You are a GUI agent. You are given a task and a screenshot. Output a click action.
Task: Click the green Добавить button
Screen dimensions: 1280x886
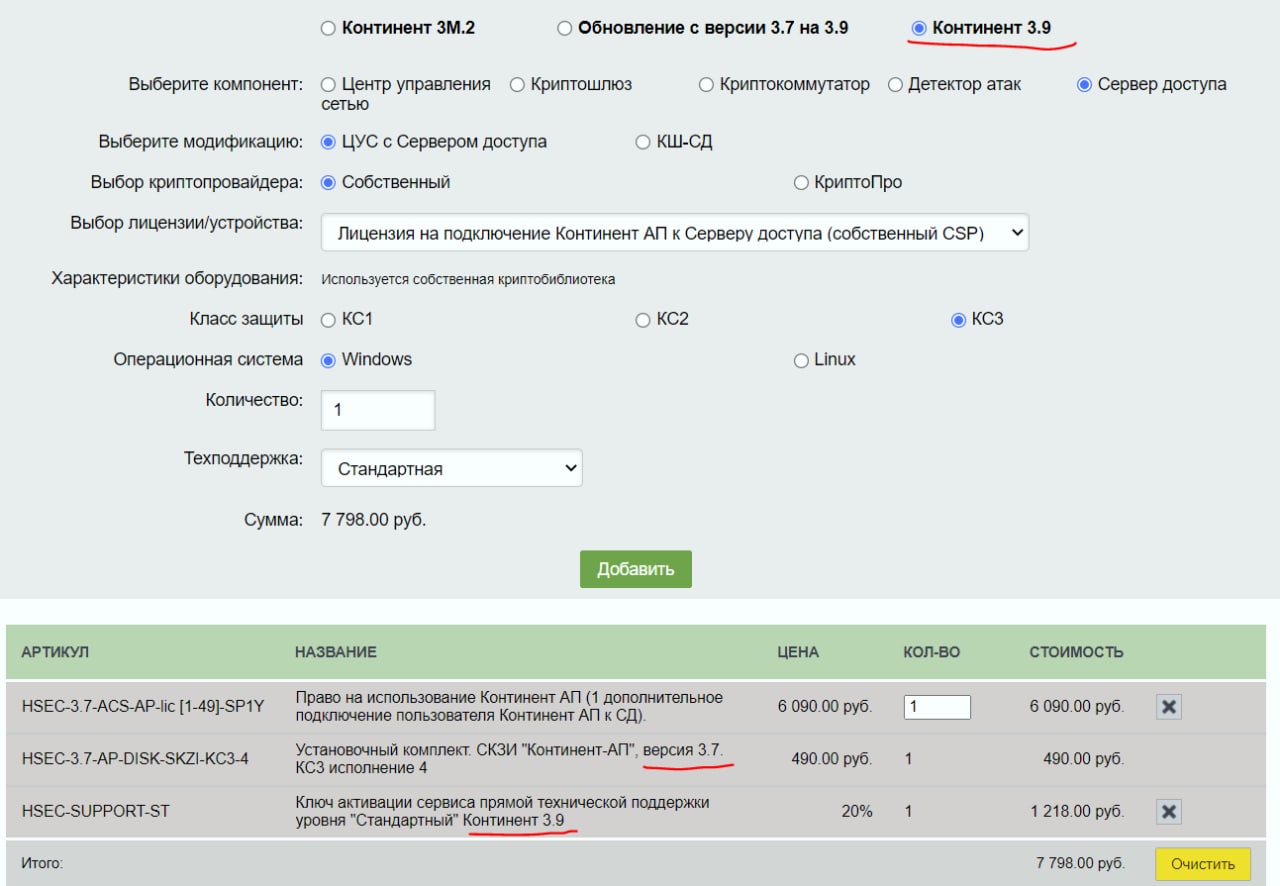click(636, 569)
